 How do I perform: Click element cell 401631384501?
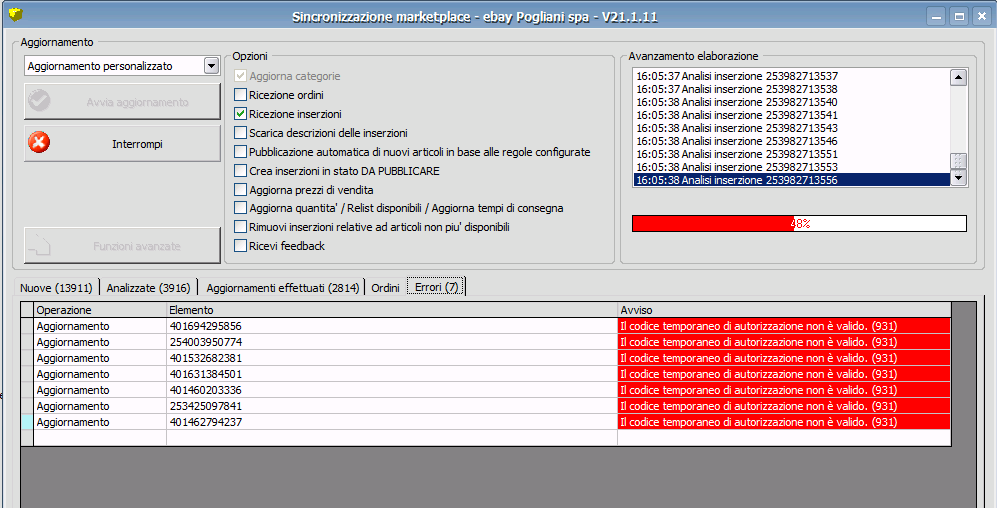tap(392, 374)
